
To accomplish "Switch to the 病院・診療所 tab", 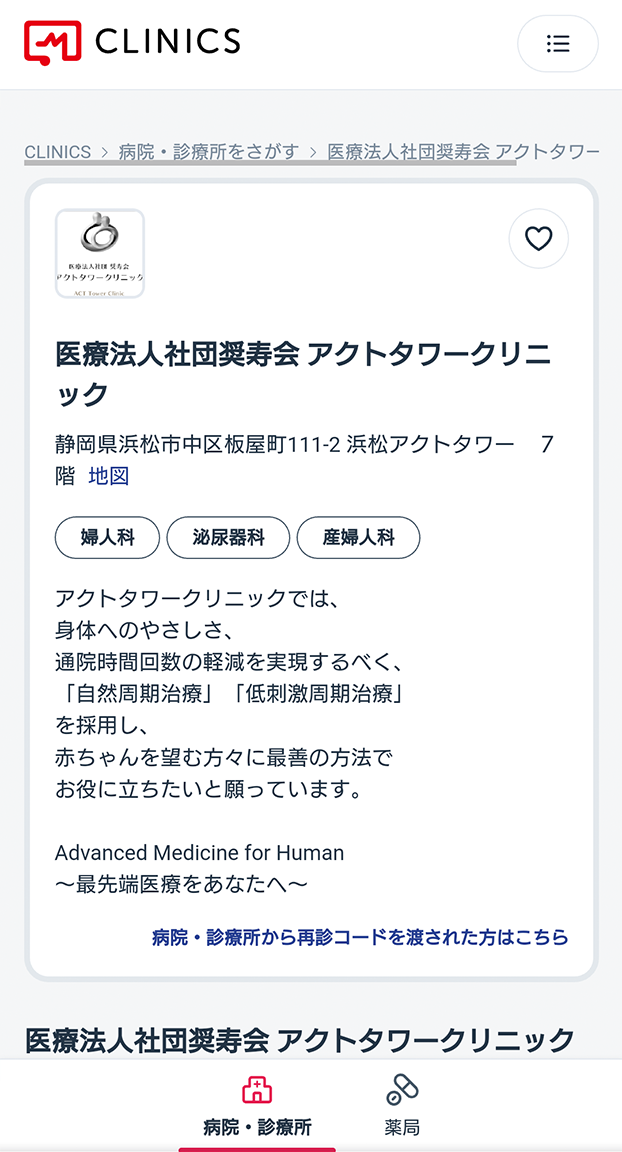I will 257,1105.
